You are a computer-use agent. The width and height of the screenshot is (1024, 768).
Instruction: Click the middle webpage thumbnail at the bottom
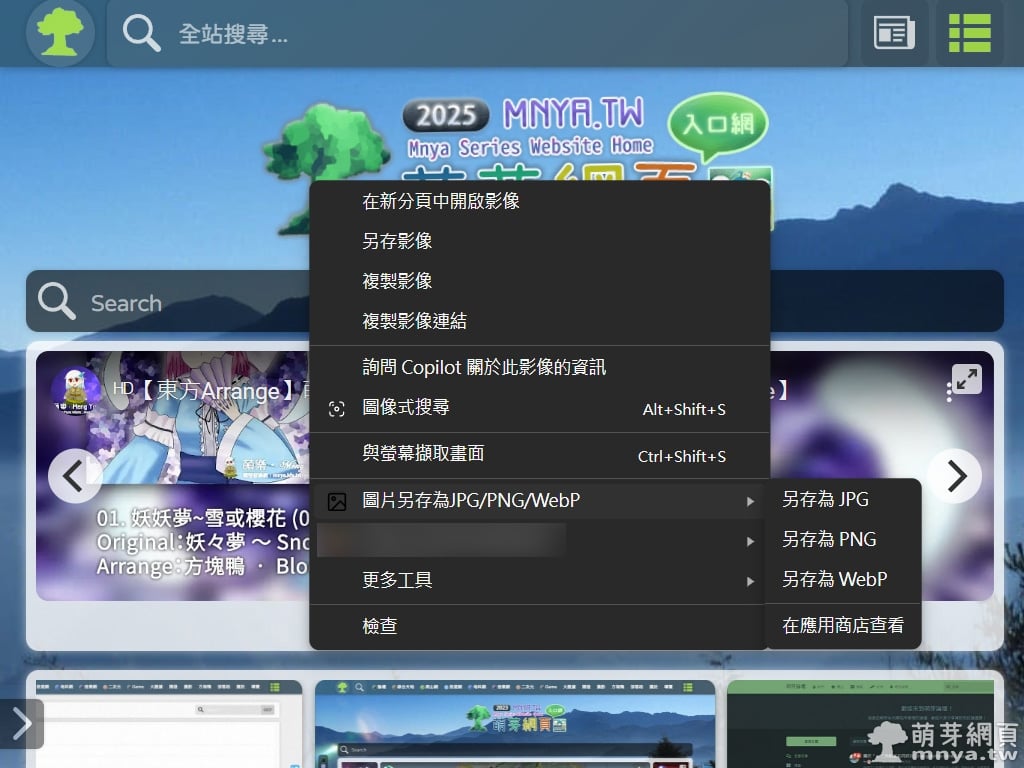(x=517, y=723)
